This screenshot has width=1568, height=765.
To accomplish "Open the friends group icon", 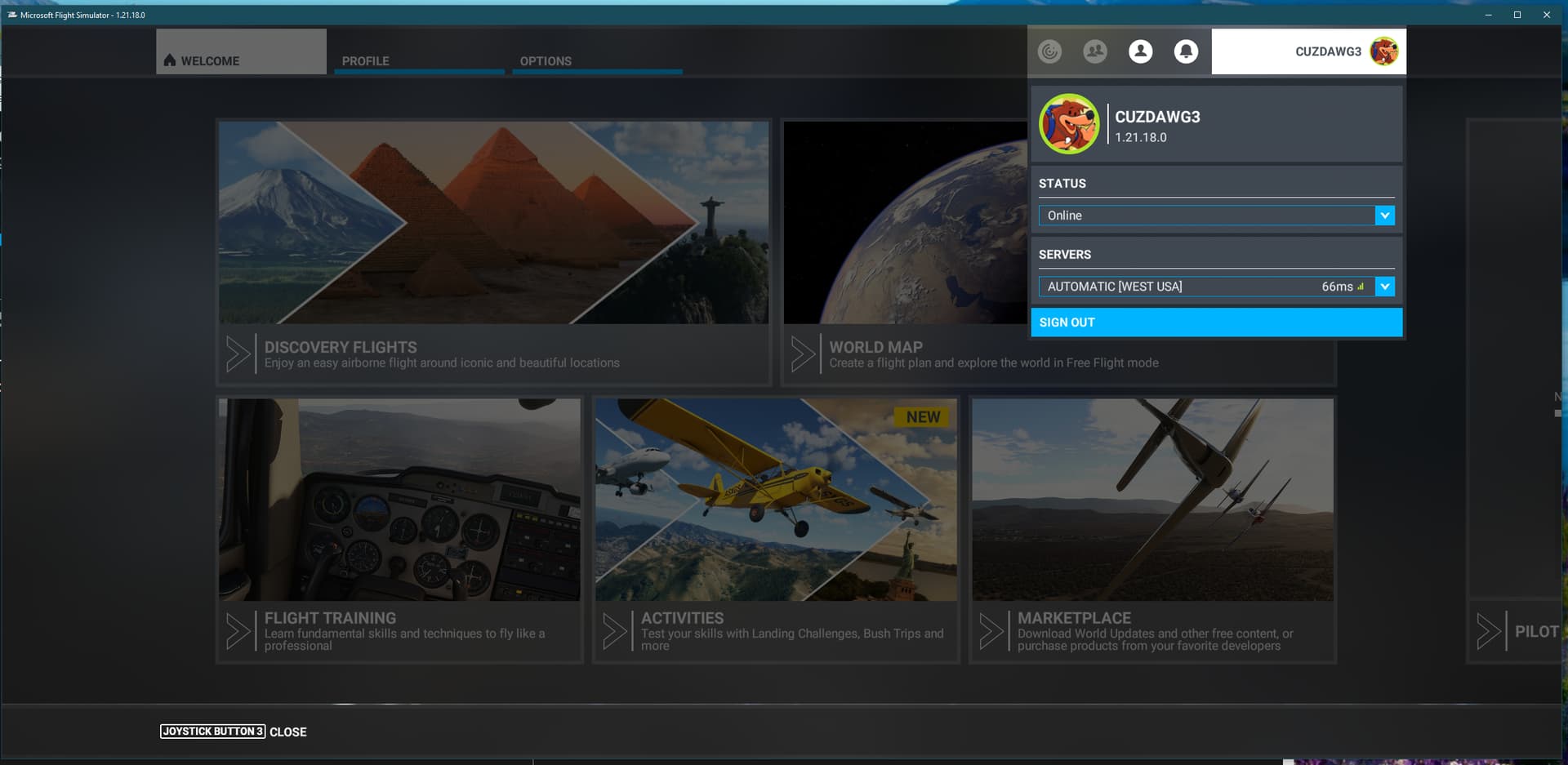I will click(x=1094, y=51).
